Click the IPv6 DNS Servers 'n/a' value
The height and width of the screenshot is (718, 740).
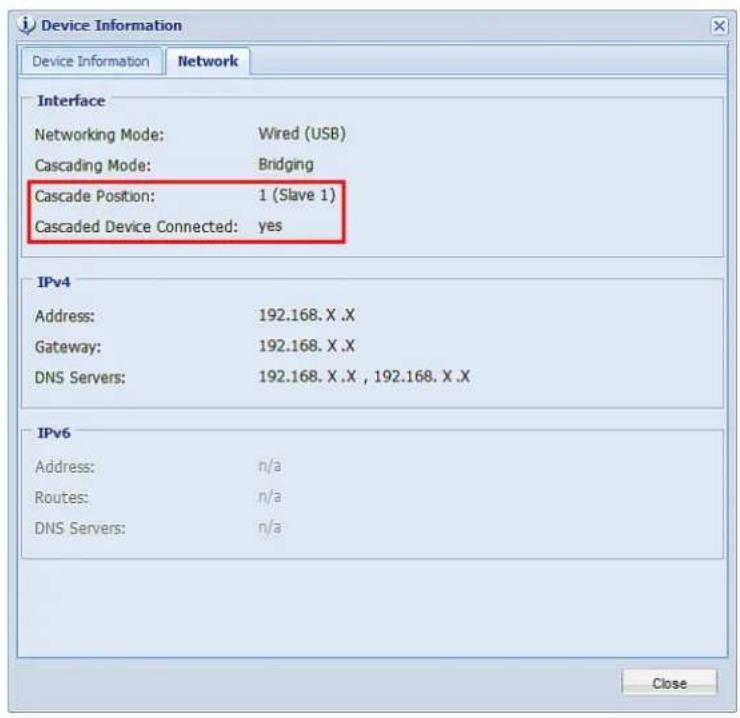click(269, 528)
